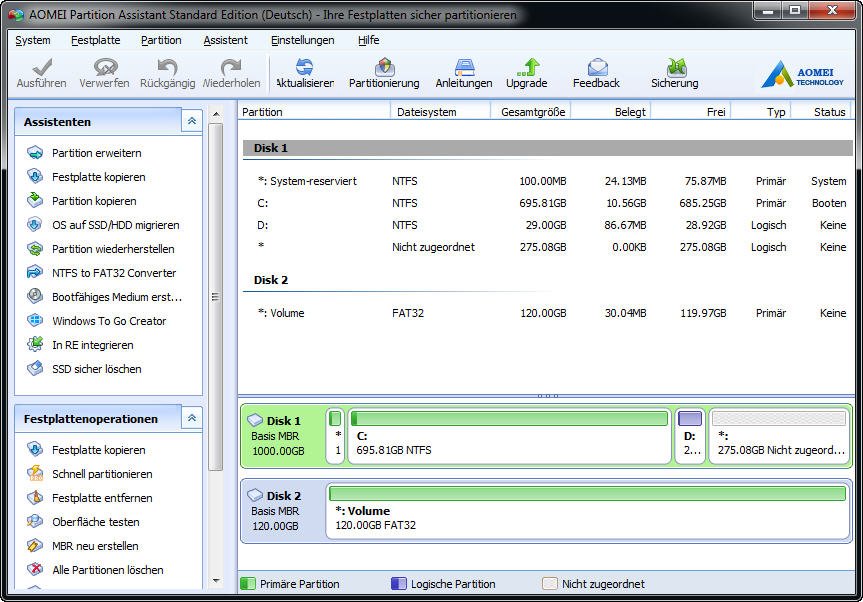This screenshot has height=602, width=863.
Task: Select the System-reserviert partition row
Action: click(x=548, y=181)
